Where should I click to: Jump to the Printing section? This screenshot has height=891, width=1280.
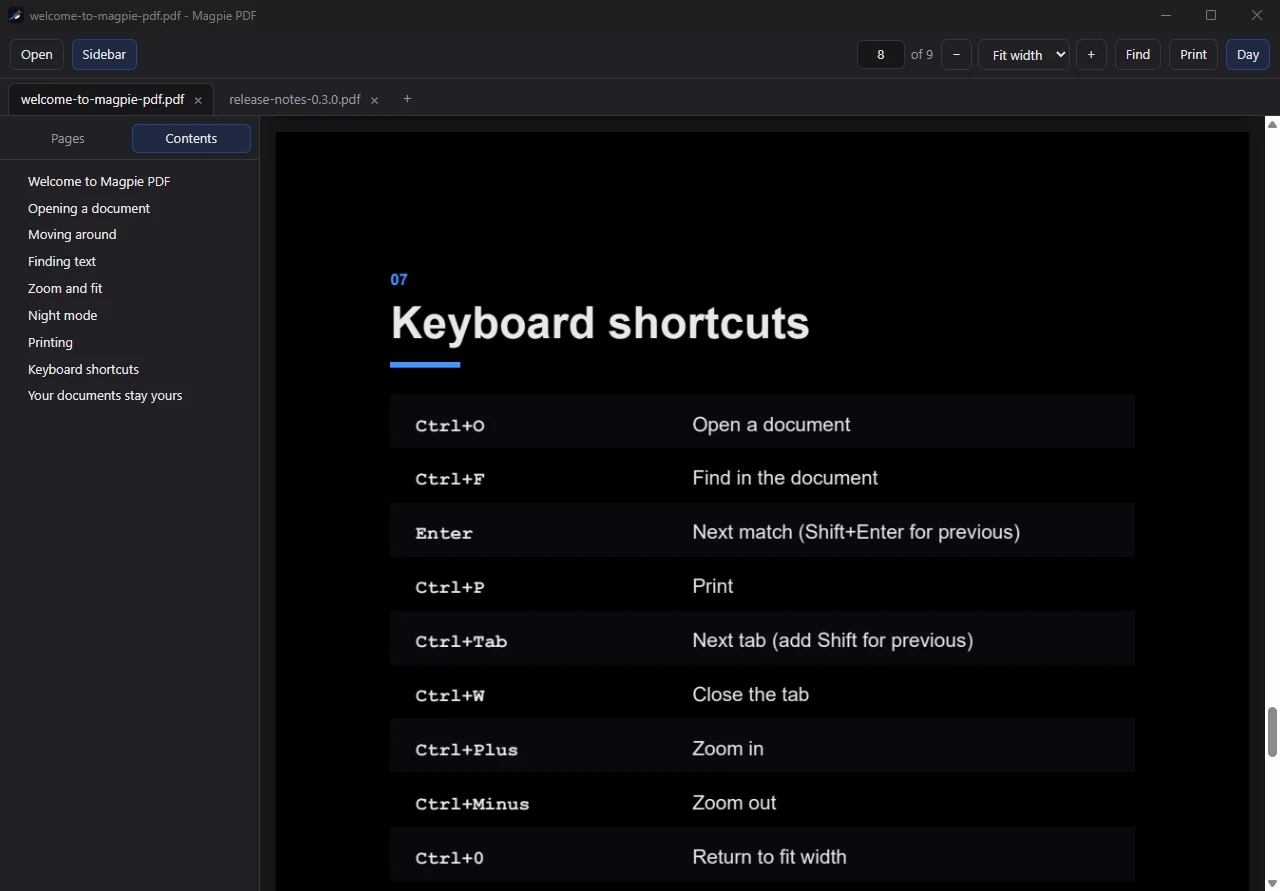coord(50,343)
